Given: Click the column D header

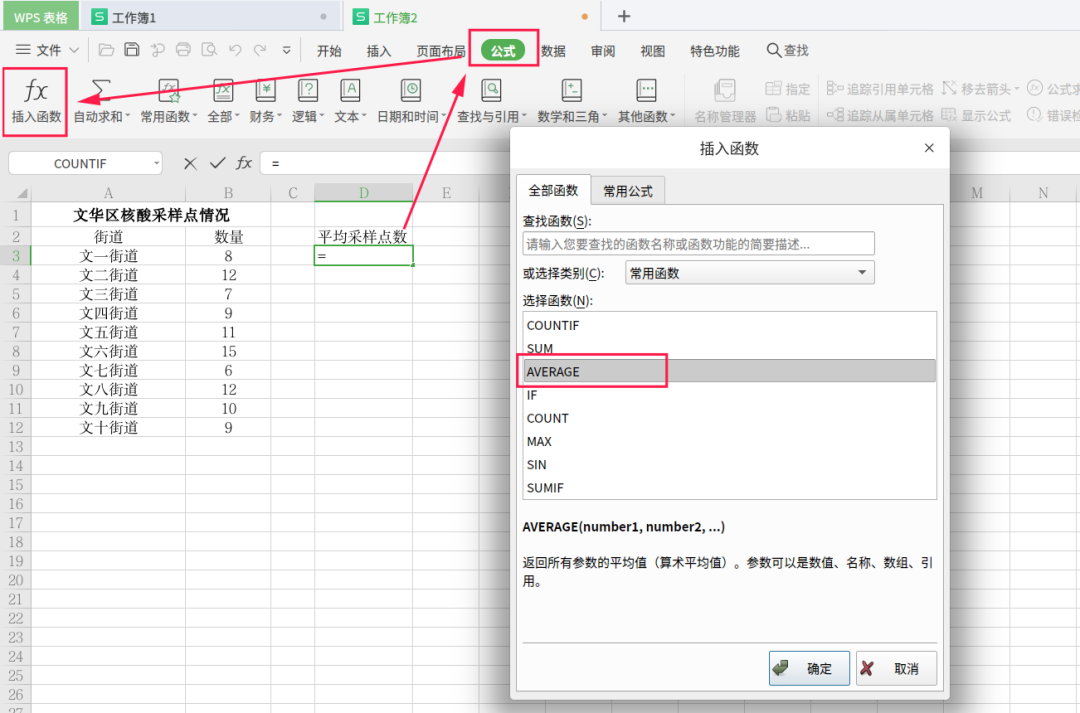Looking at the screenshot, I should click(x=364, y=193).
